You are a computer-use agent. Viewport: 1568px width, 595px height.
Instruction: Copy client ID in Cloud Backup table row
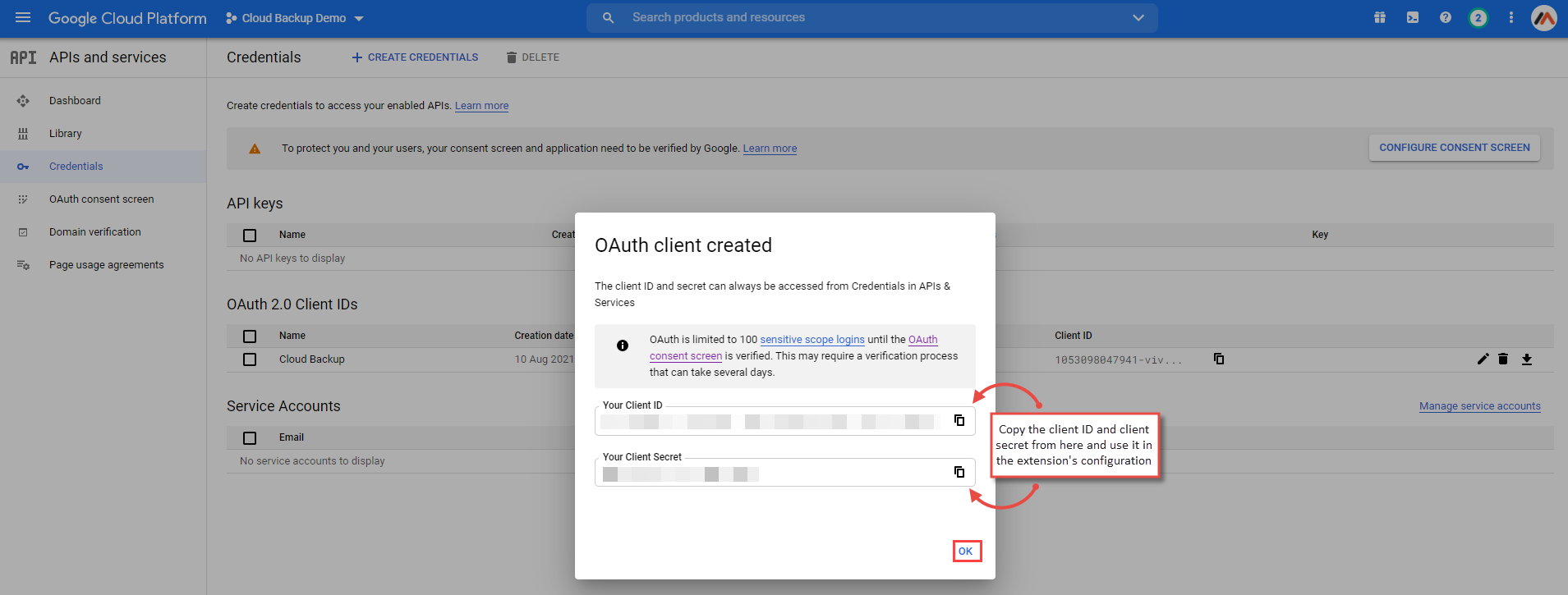(1219, 359)
